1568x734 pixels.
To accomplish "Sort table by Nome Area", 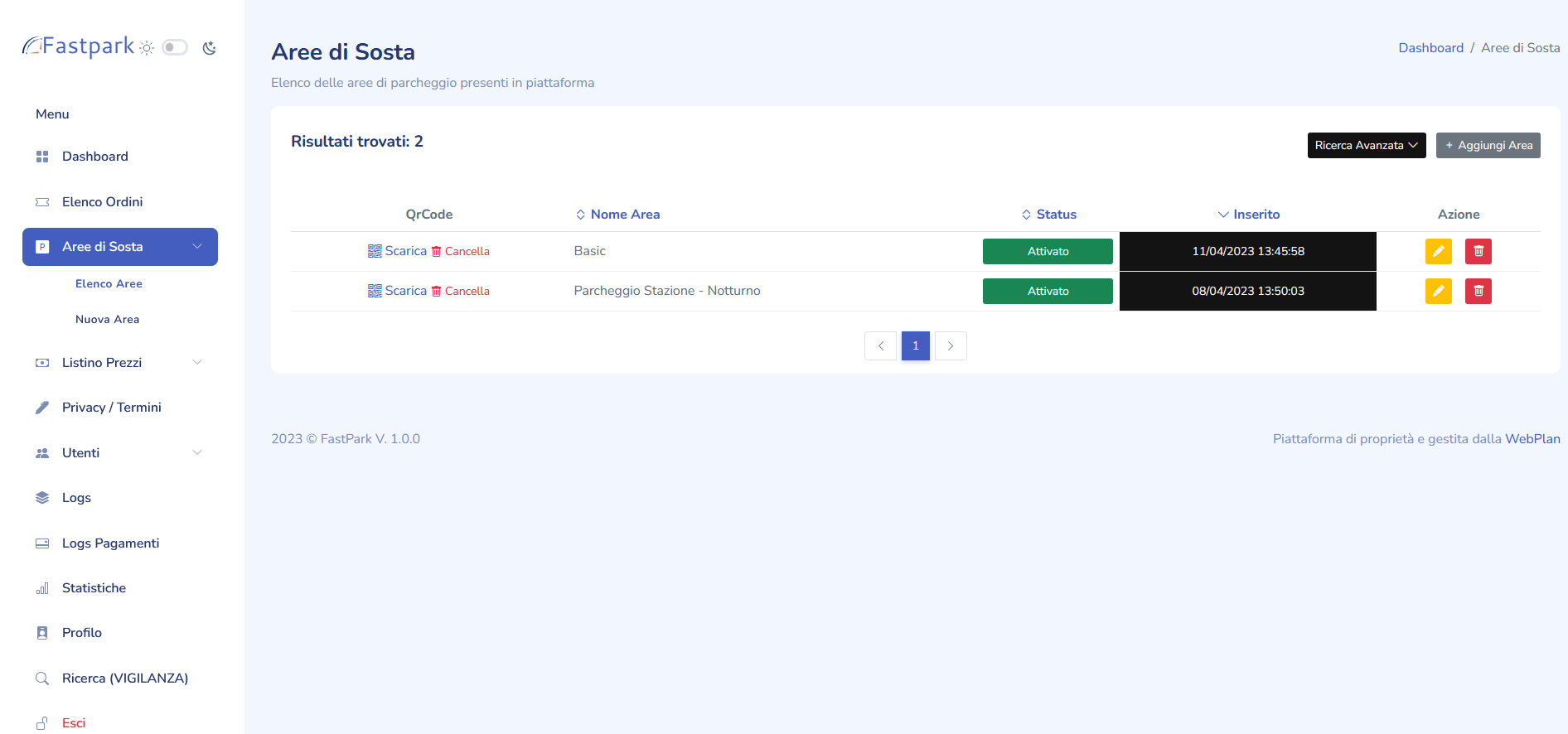I will [617, 215].
